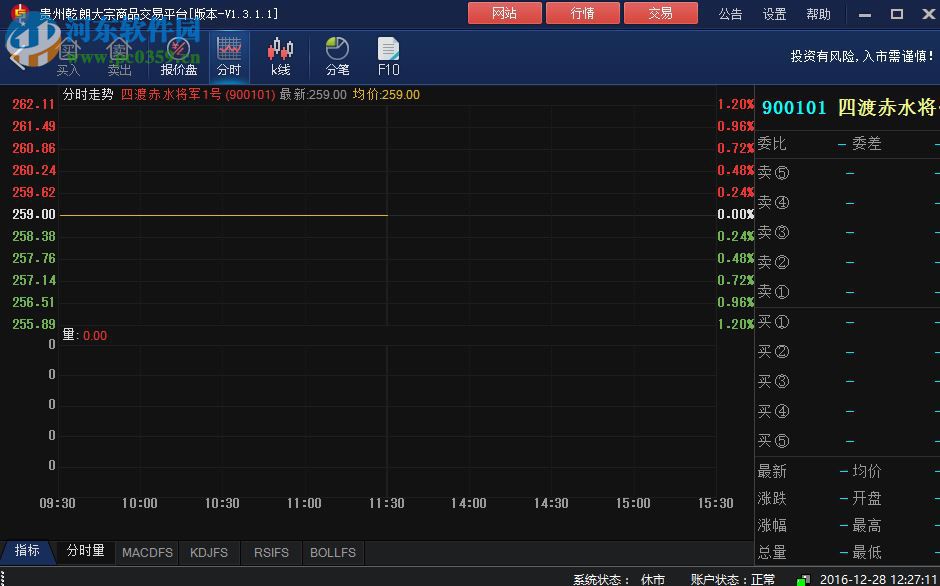
Task: Open the F10 document info icon
Action: pos(388,58)
